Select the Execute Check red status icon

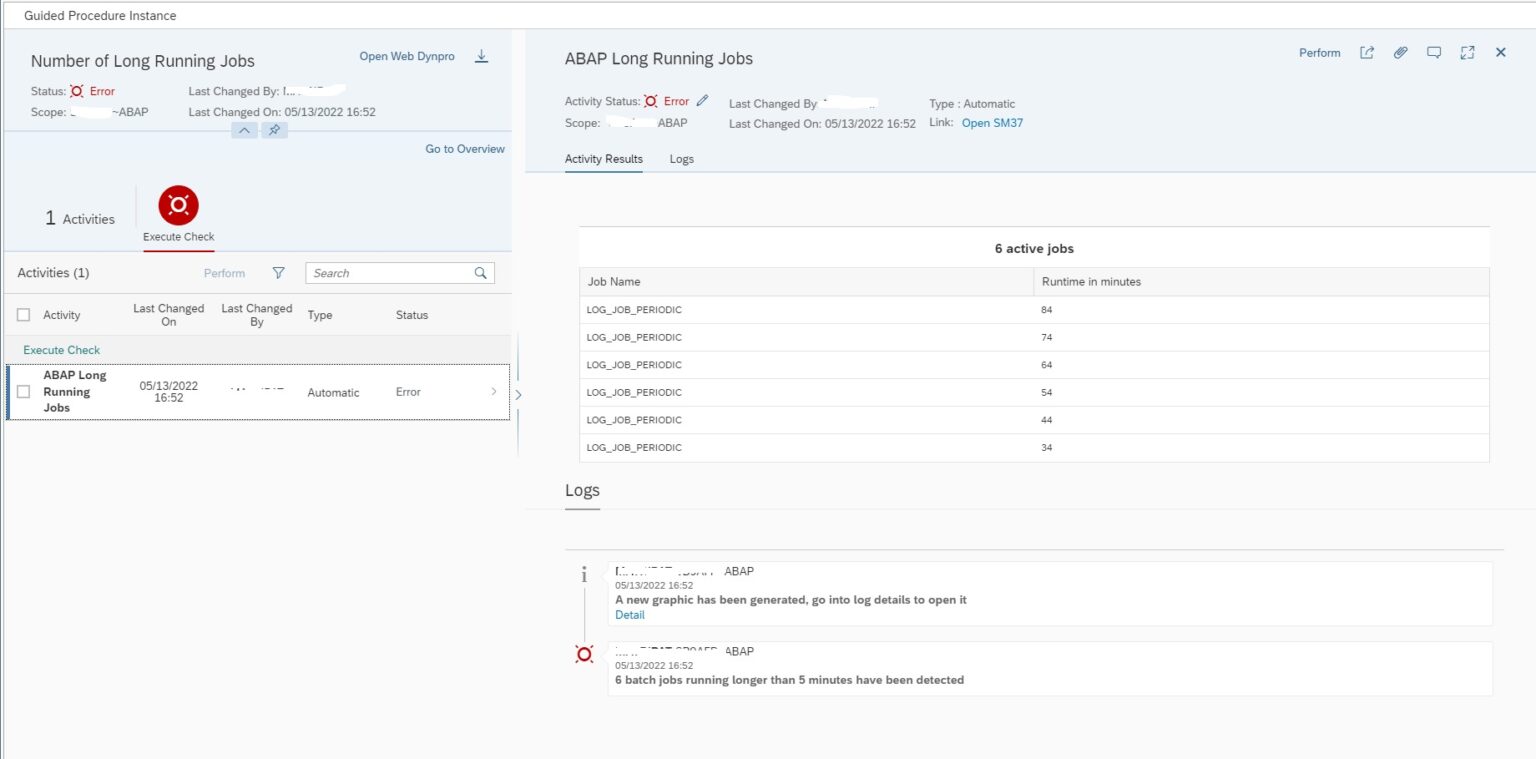[178, 204]
